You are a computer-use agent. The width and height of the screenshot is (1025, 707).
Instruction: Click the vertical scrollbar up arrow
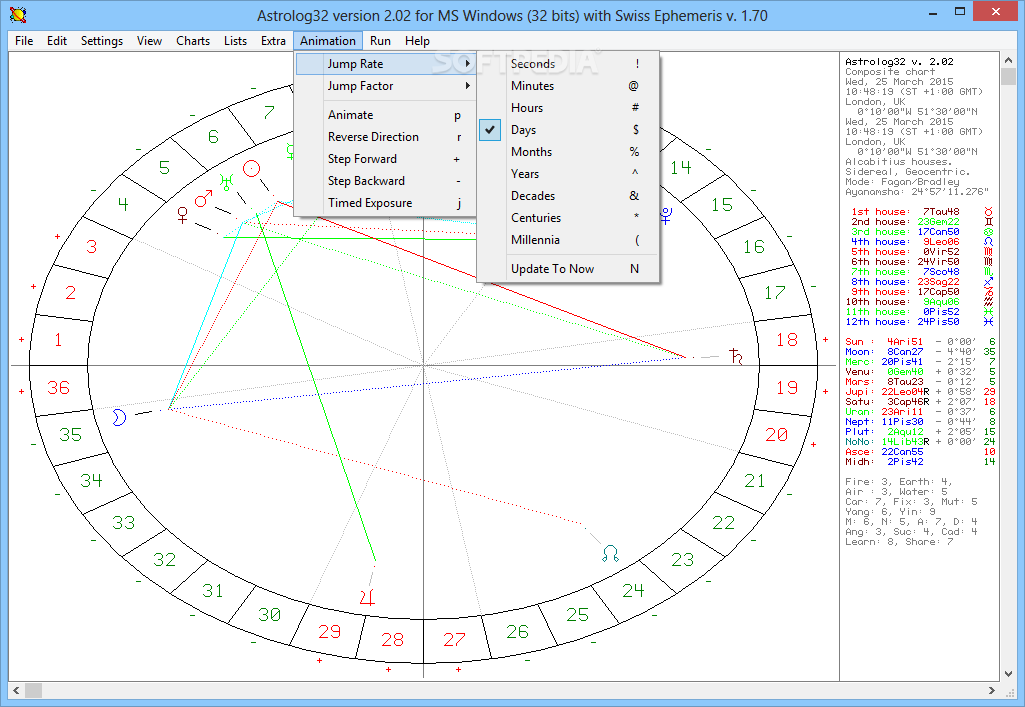pos(1009,59)
